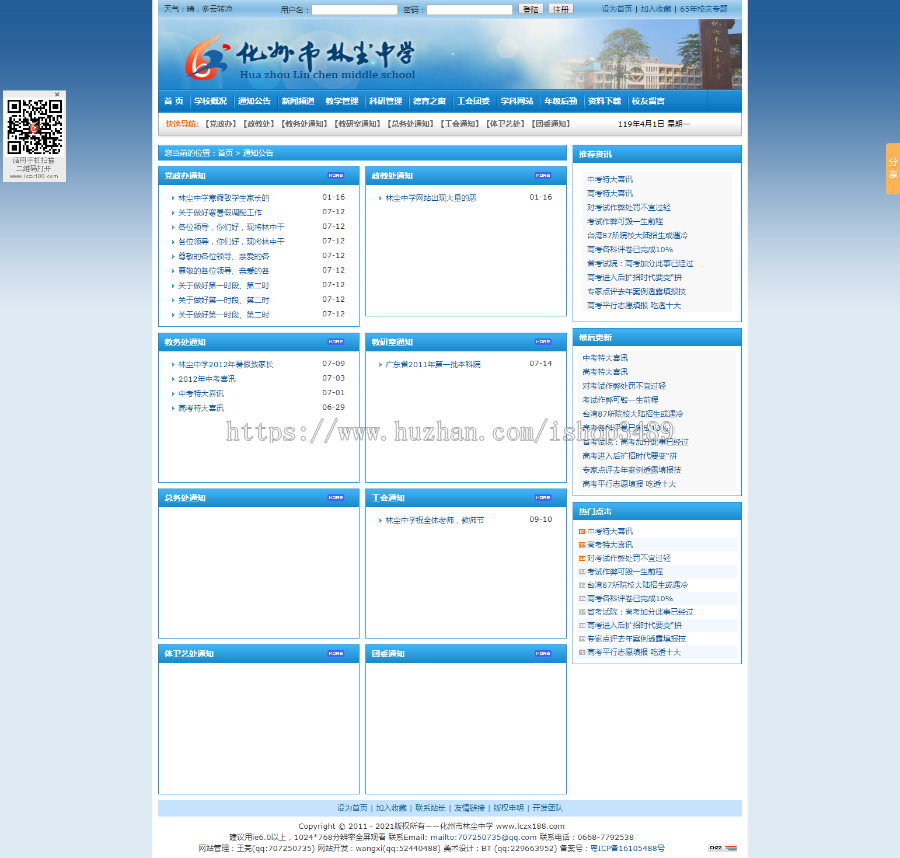Click quick nav link 【体卫艺处】
This screenshot has height=858, width=900.
(505, 124)
